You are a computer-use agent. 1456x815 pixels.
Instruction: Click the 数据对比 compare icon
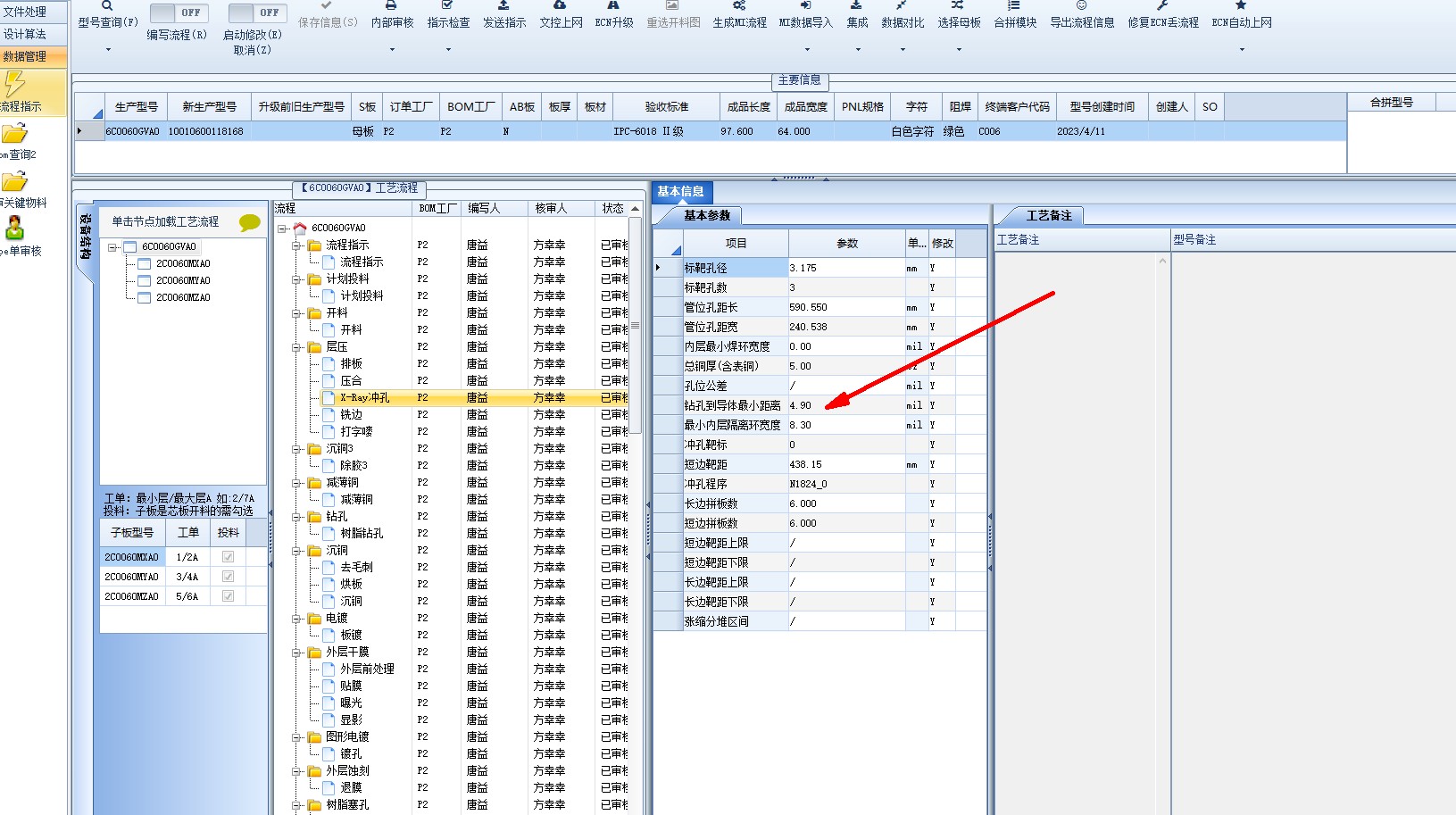[902, 5]
